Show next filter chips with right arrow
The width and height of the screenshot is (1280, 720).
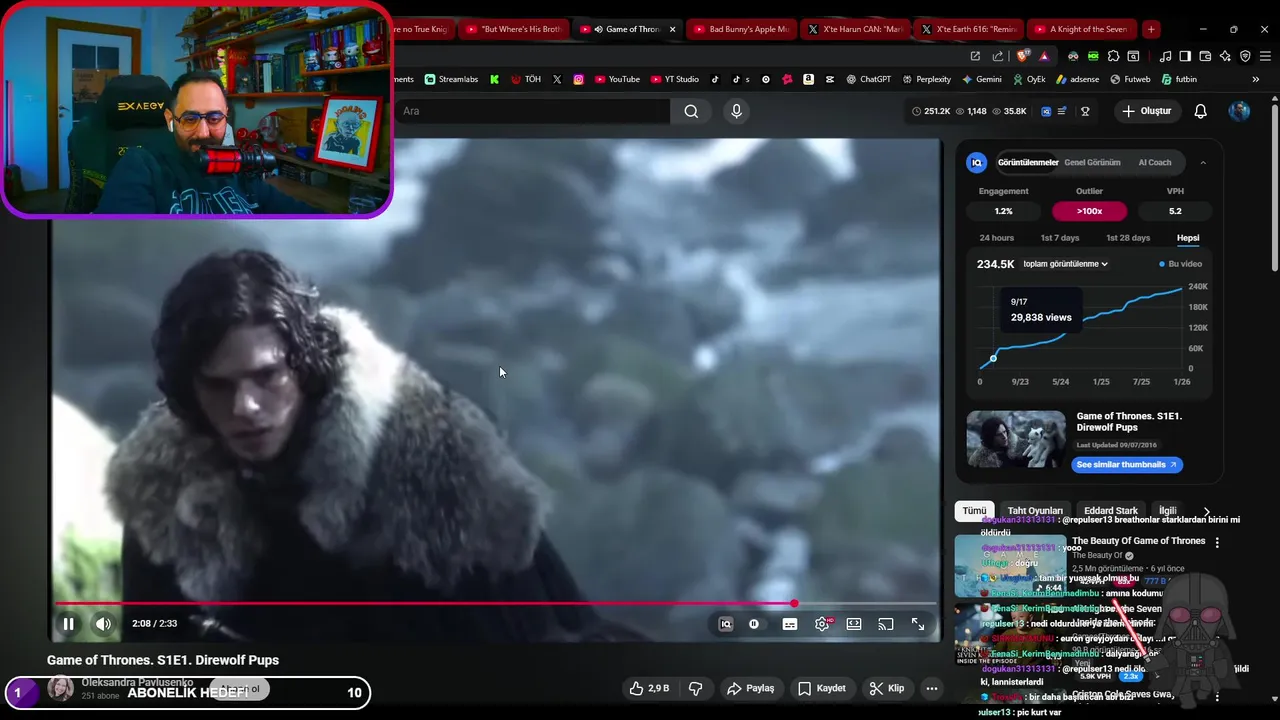point(1205,511)
